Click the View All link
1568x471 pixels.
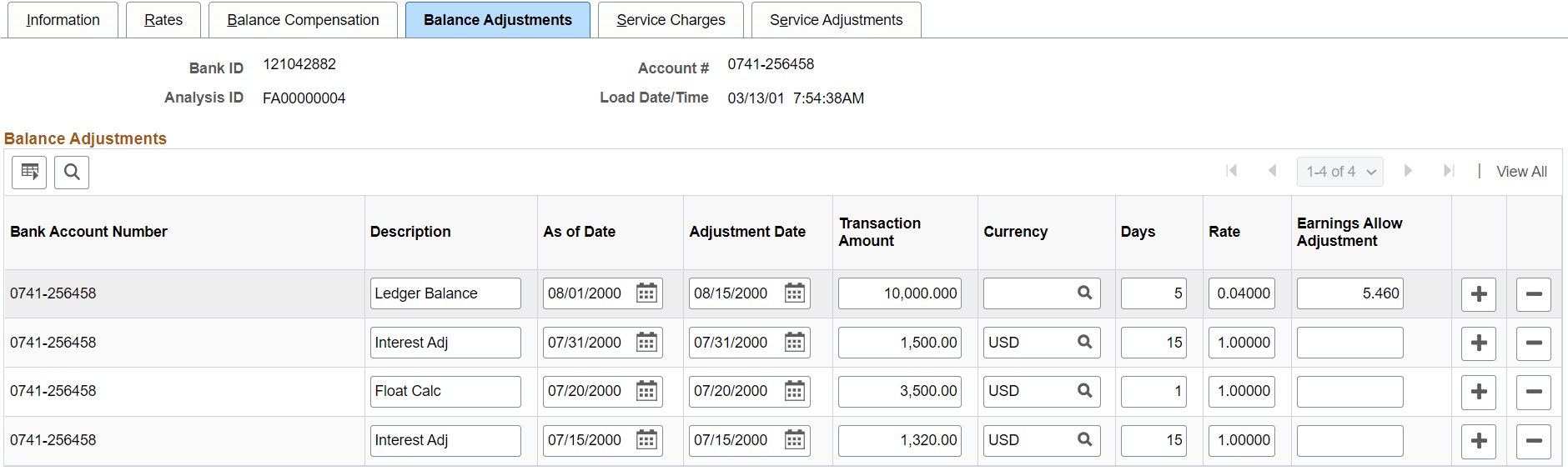pos(1521,172)
